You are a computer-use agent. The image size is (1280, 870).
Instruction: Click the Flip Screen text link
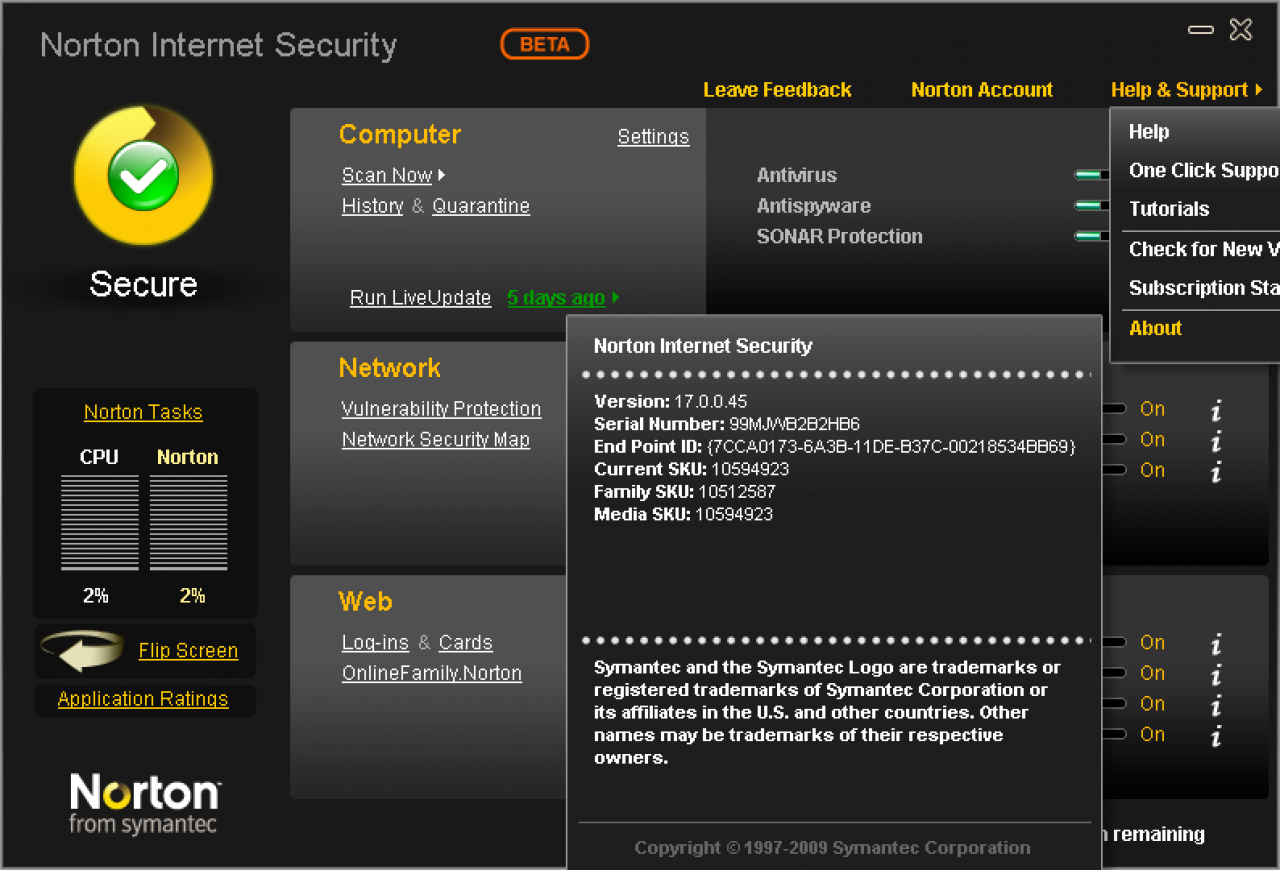[x=188, y=651]
